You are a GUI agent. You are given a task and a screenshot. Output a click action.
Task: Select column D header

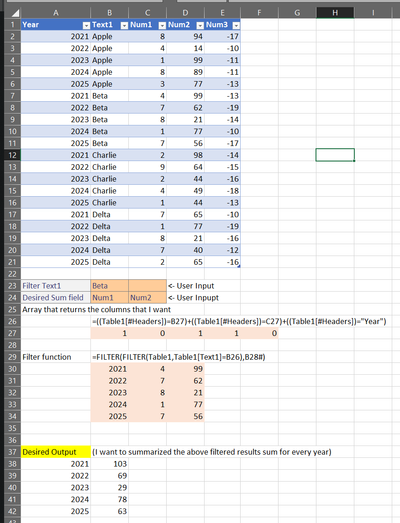tap(185, 13)
